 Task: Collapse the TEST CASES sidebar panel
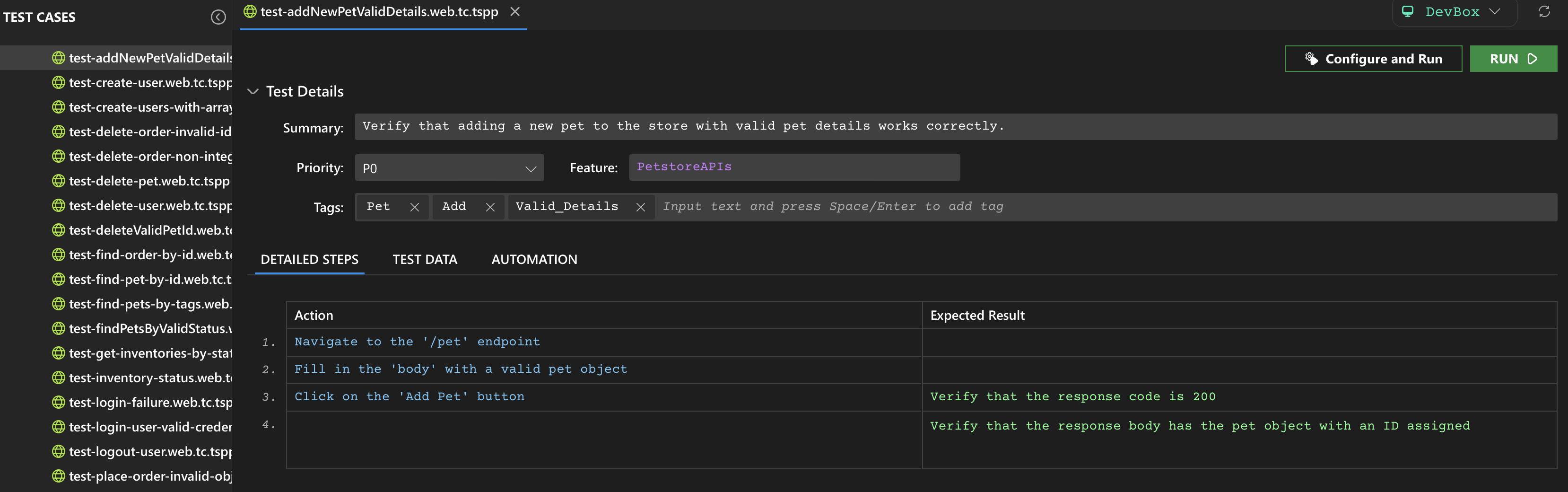pyautogui.click(x=218, y=17)
